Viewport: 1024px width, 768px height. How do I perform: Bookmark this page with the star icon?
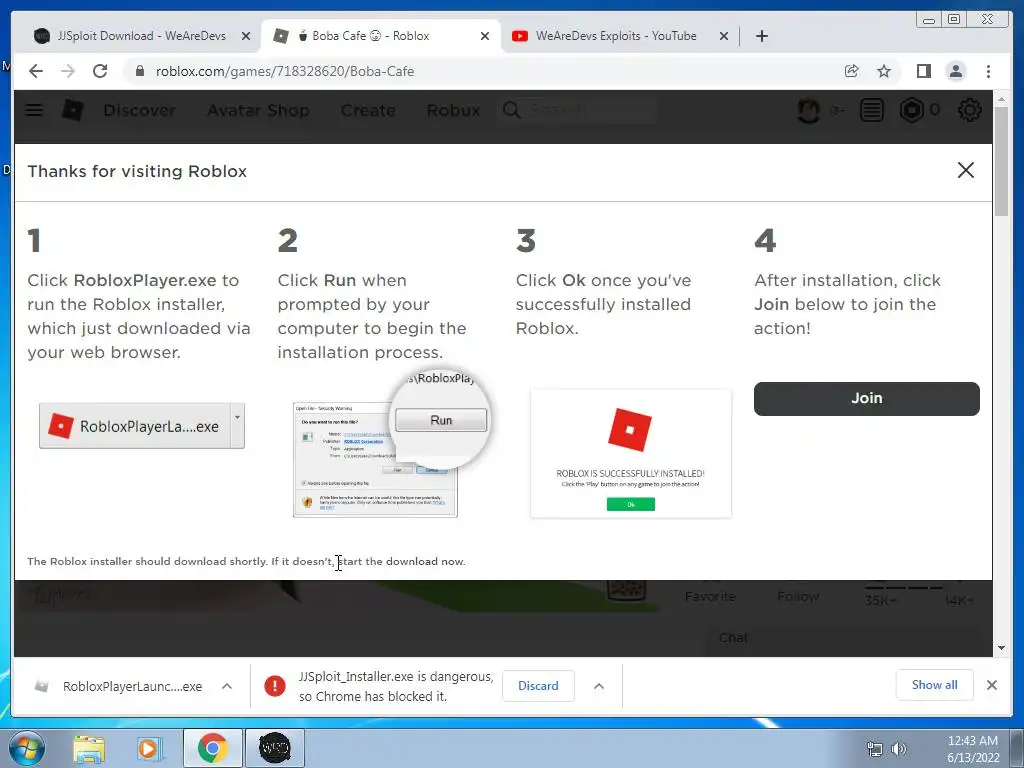pos(884,71)
